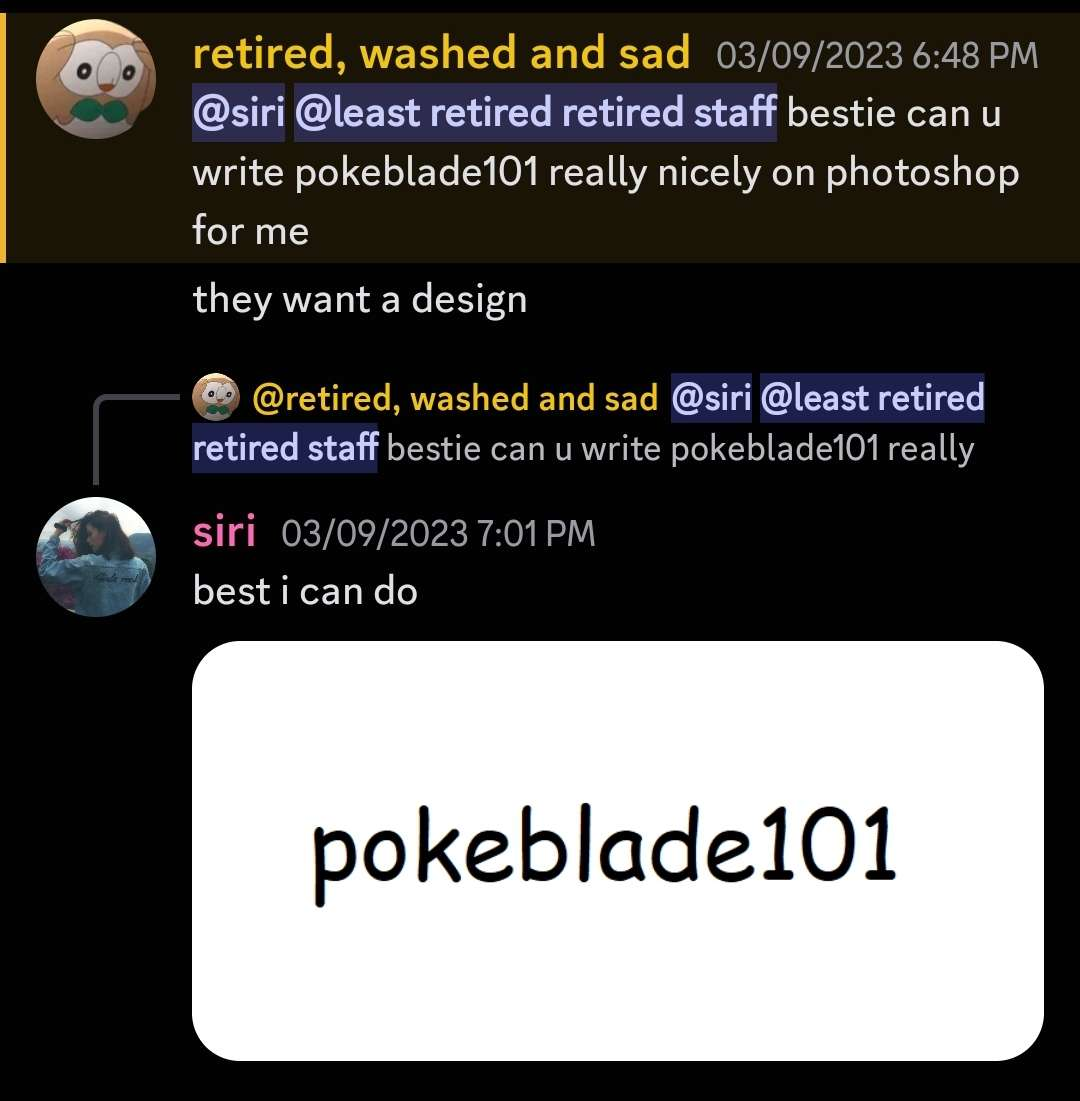Click the small owl avatar in reply preview
1080x1101 pixels.
coord(216,397)
